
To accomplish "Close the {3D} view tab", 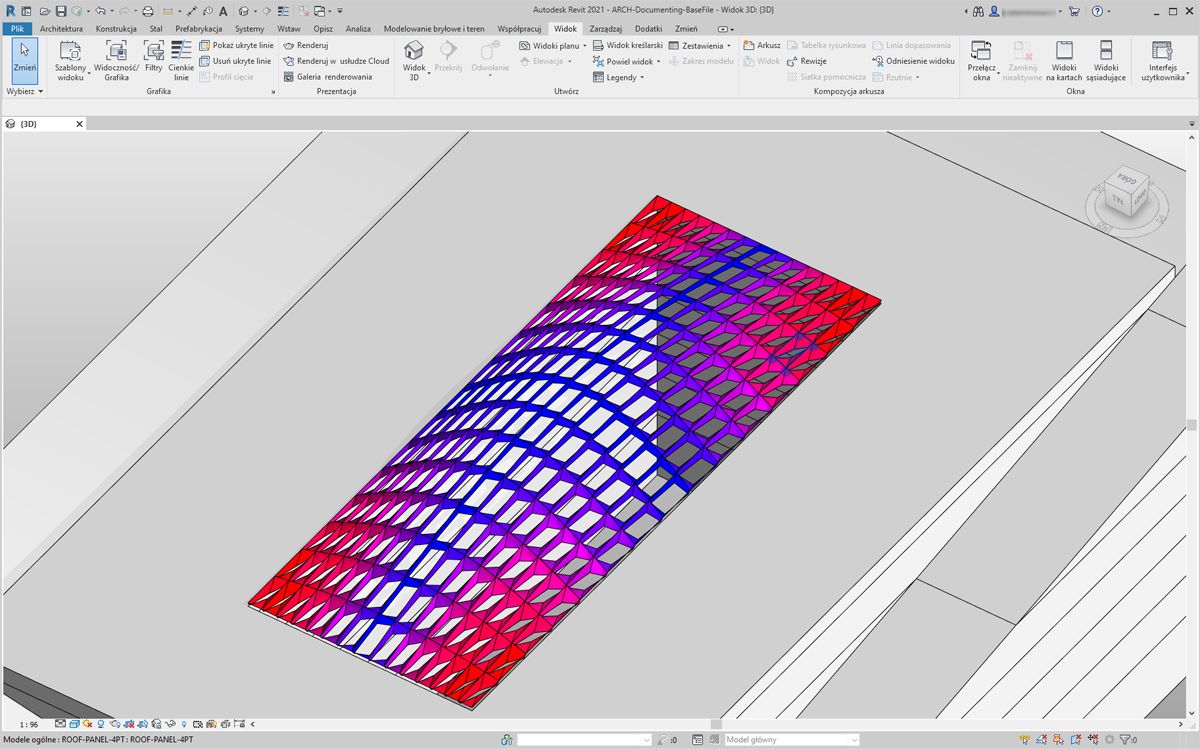I will (80, 124).
